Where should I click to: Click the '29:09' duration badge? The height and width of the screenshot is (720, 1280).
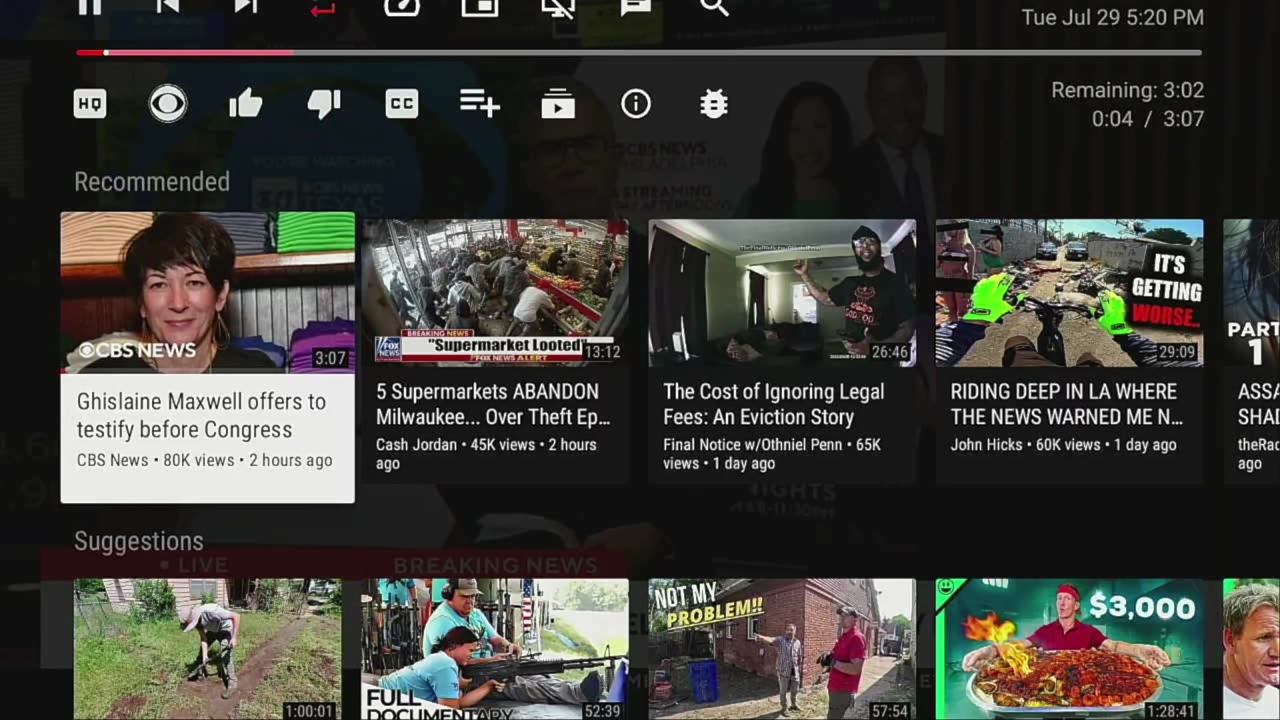tap(1177, 352)
